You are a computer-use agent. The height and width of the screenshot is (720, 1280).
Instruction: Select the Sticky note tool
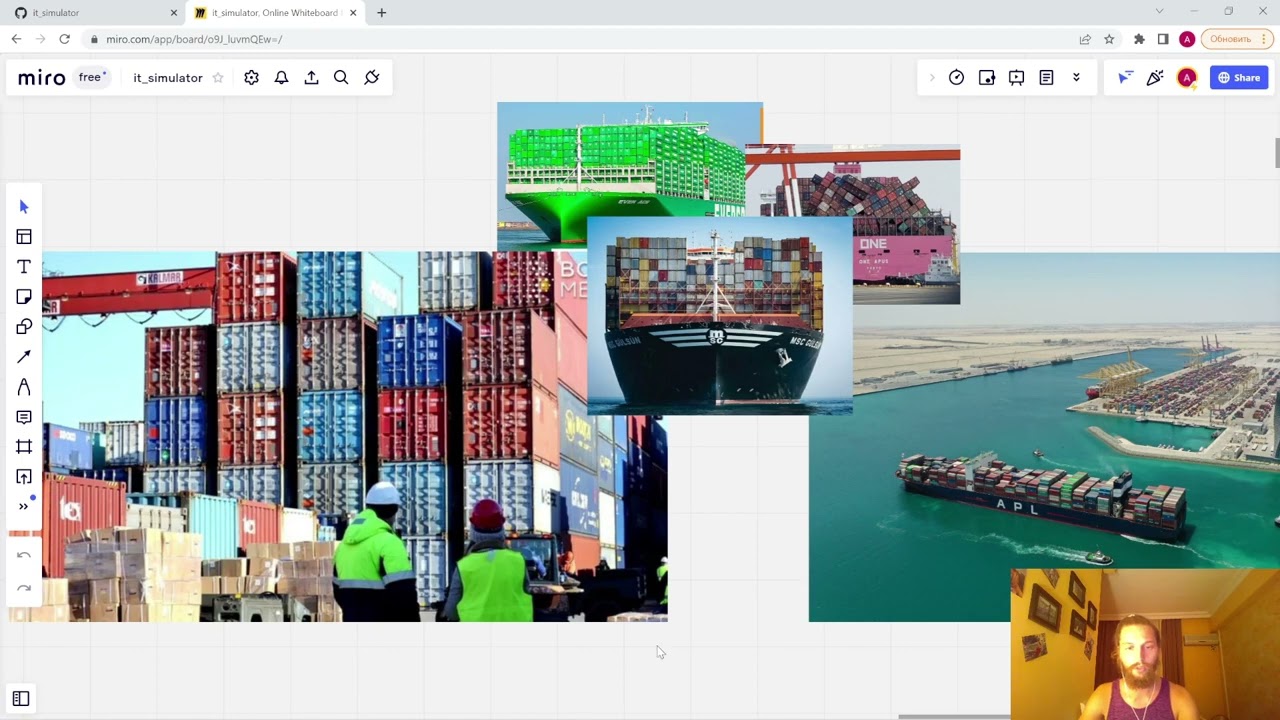click(x=24, y=297)
